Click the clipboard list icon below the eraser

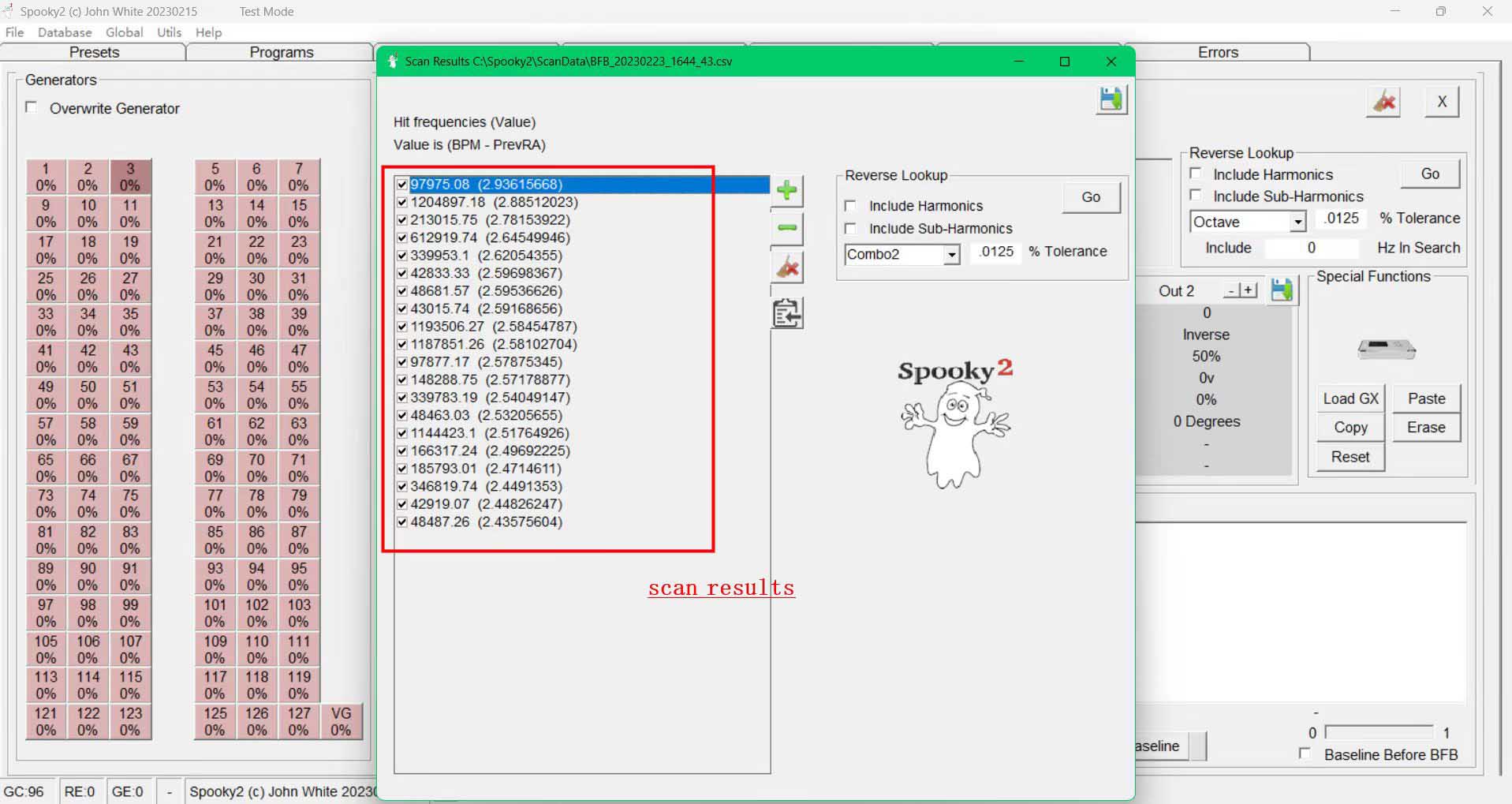[786, 313]
